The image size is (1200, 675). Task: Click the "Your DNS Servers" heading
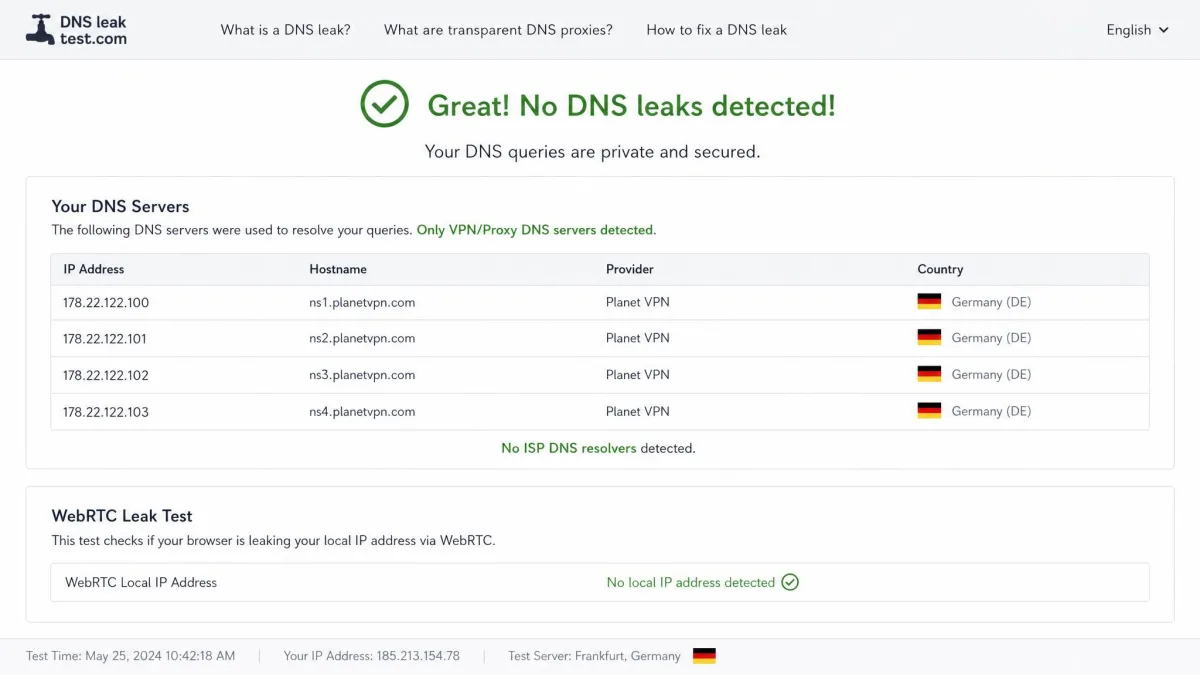tap(120, 206)
